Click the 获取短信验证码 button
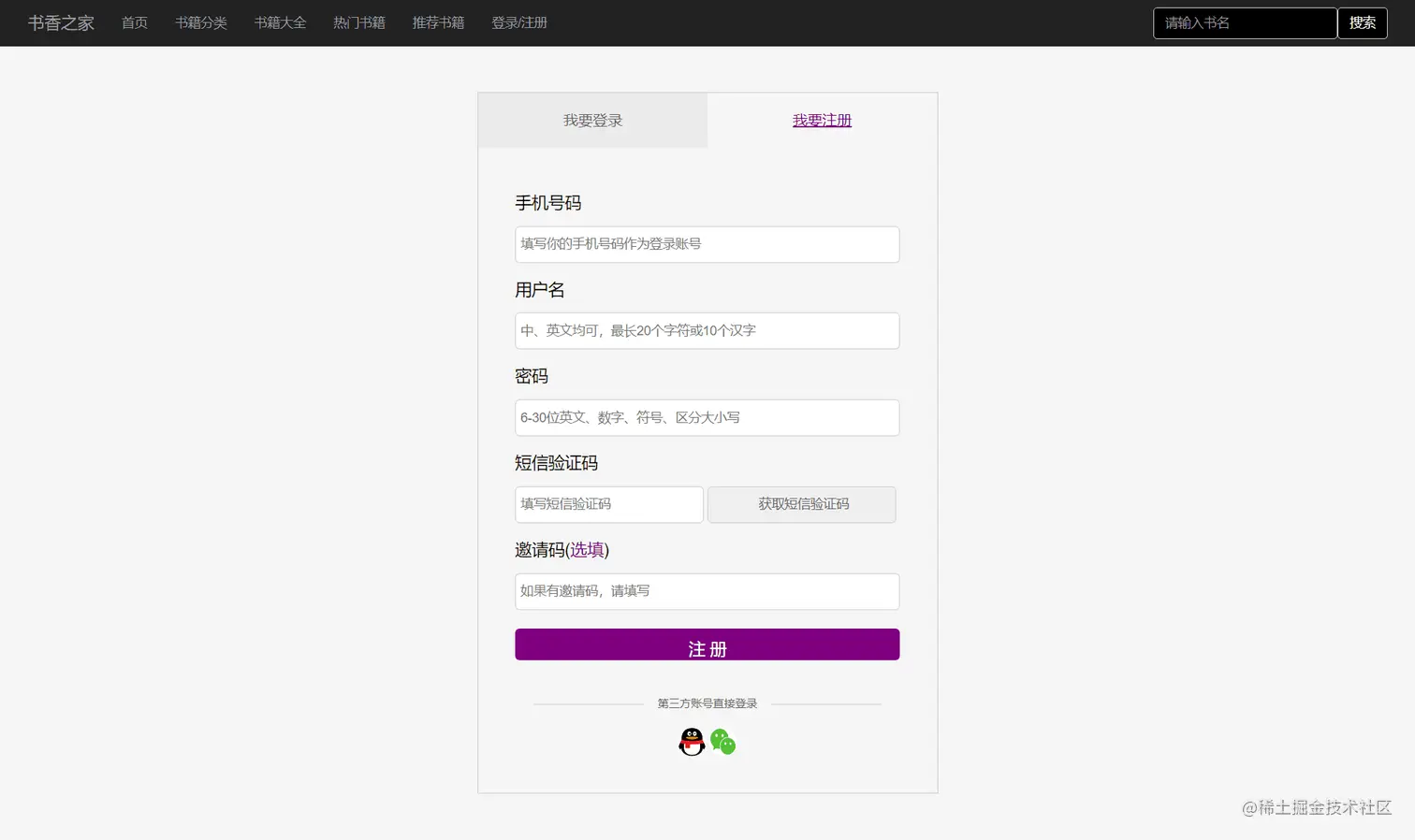The height and width of the screenshot is (840, 1415). (x=801, y=504)
